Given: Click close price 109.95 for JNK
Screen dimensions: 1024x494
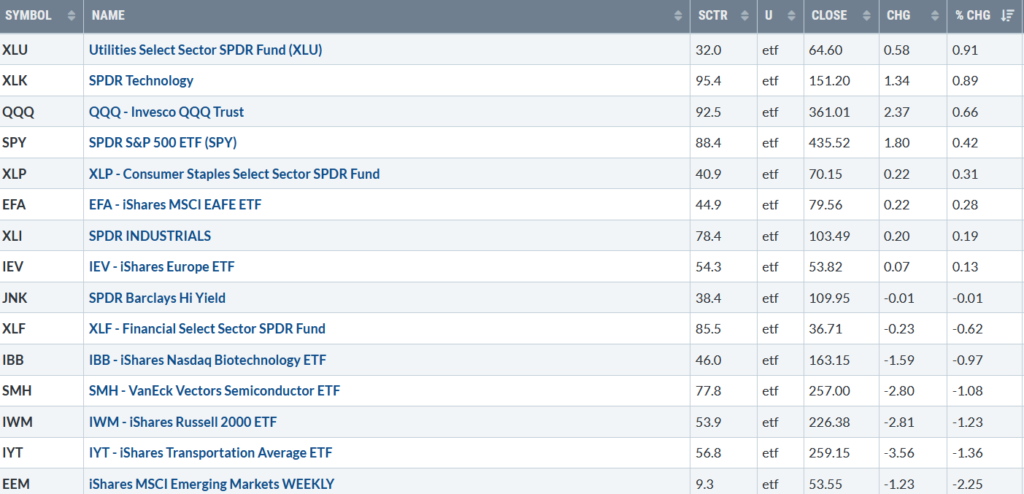Looking at the screenshot, I should (x=831, y=298).
